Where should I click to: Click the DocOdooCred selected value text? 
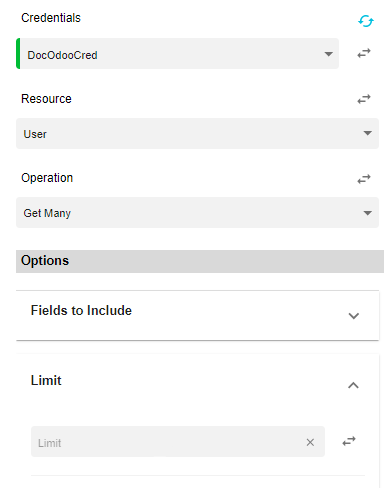pos(62,55)
